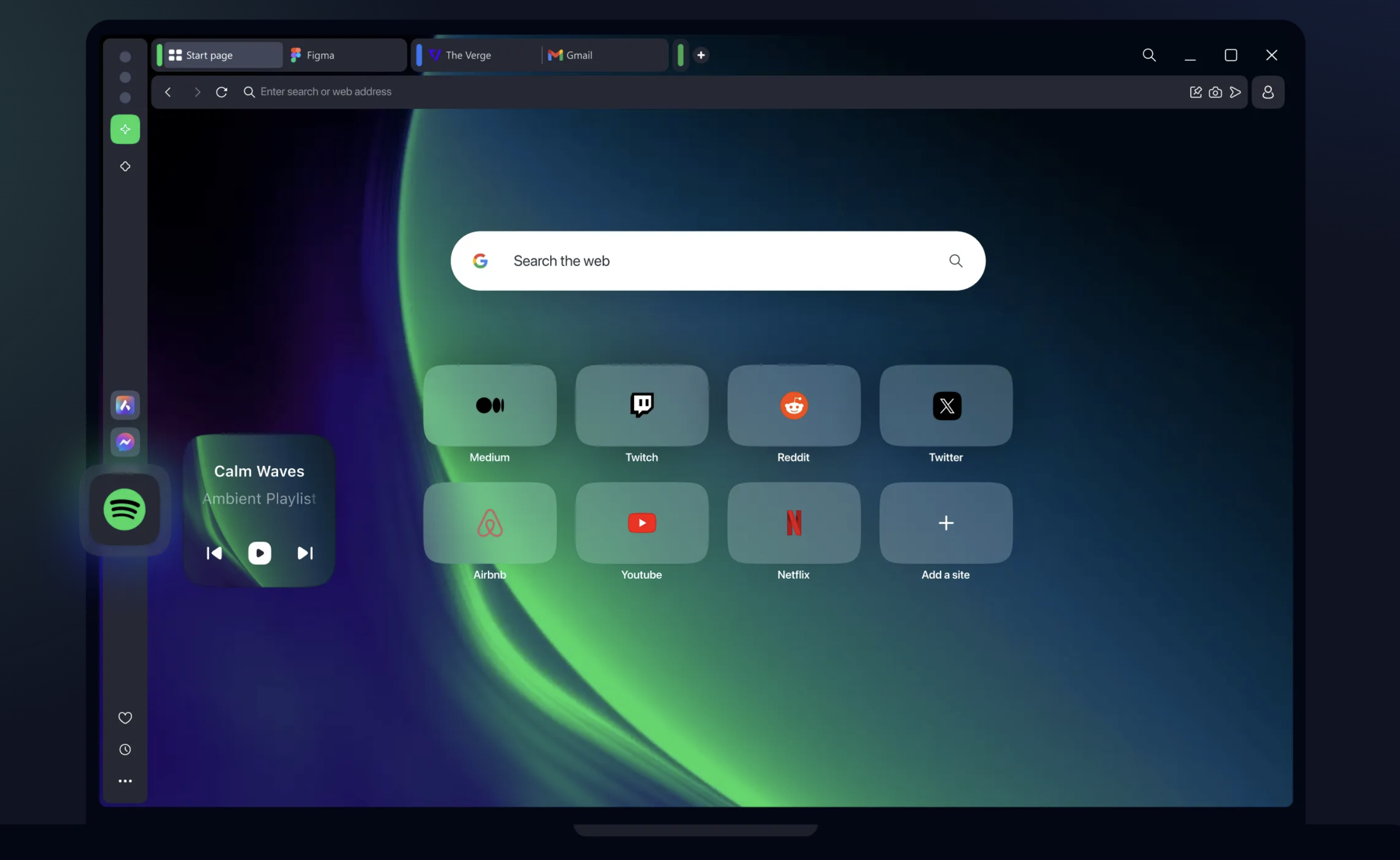Click the green workspace button in sidebar
The width and height of the screenshot is (1400, 860).
pos(125,129)
